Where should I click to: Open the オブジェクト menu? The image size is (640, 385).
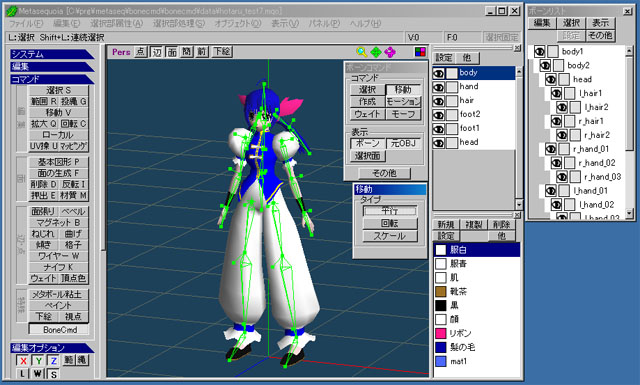tap(238, 24)
